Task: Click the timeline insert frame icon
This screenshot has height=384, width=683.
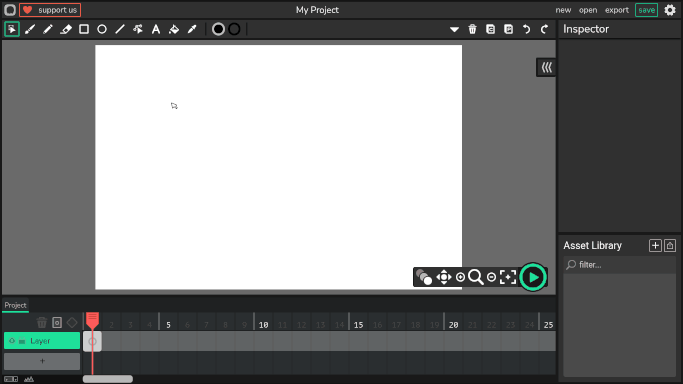Action: click(x=57, y=323)
